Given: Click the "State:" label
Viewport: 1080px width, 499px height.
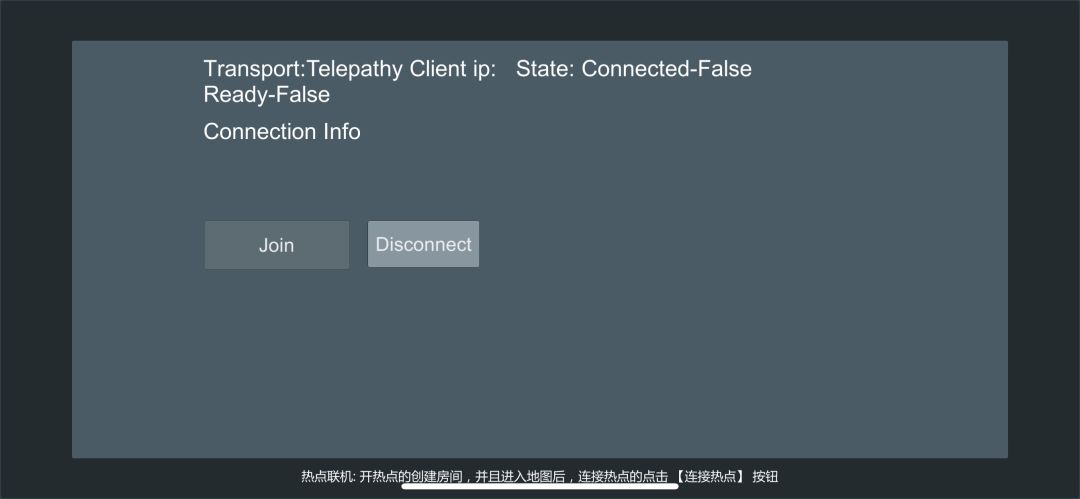Looking at the screenshot, I should 546,69.
